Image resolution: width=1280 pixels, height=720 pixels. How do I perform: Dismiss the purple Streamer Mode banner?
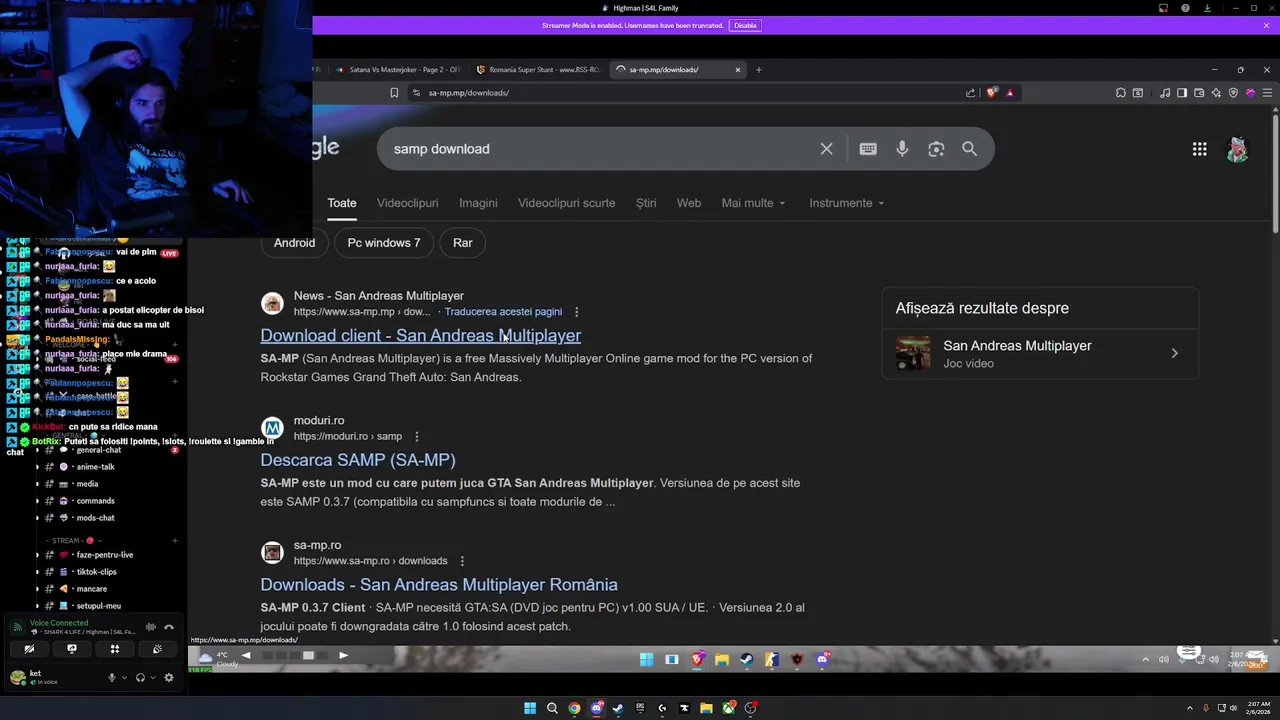[x=1266, y=25]
